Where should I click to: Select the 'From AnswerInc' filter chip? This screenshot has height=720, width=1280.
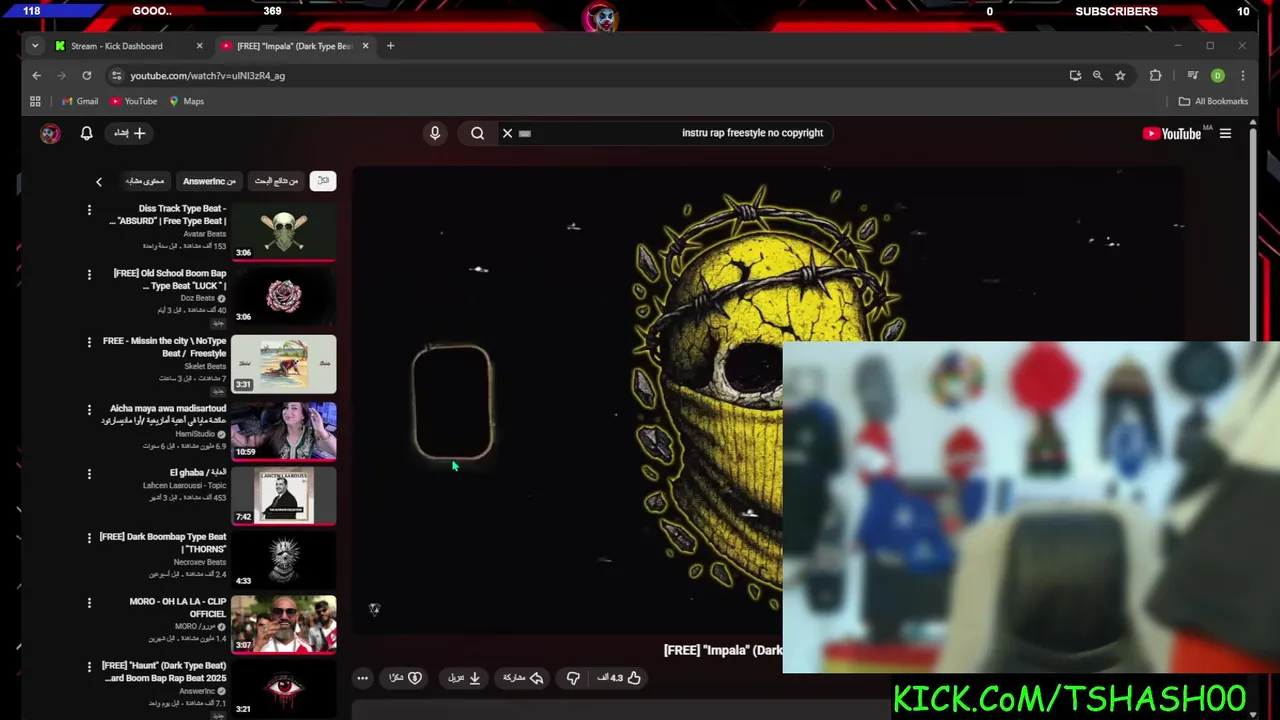pos(209,181)
